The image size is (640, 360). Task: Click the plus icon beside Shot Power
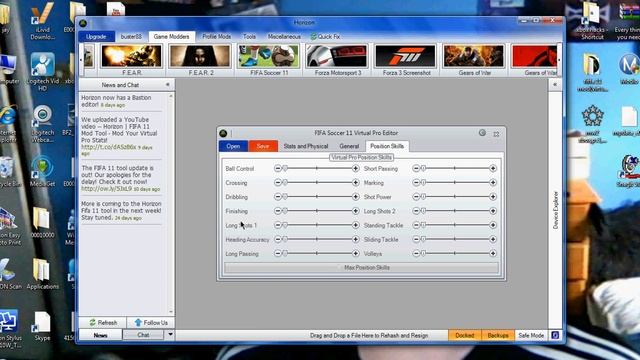tap(493, 197)
